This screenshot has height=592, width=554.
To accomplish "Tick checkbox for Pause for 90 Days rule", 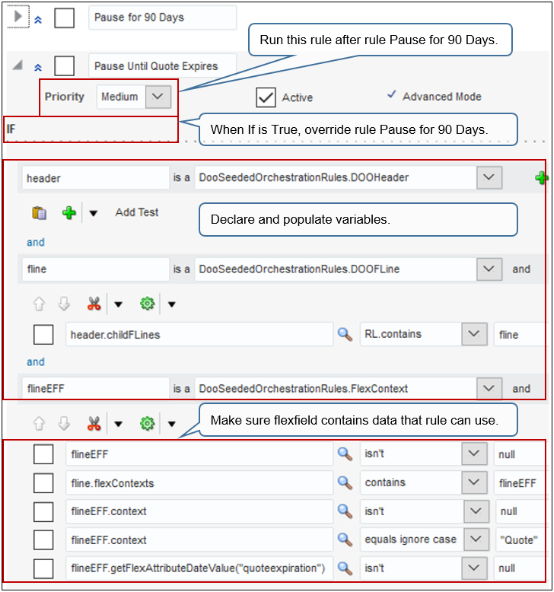I will [x=64, y=18].
